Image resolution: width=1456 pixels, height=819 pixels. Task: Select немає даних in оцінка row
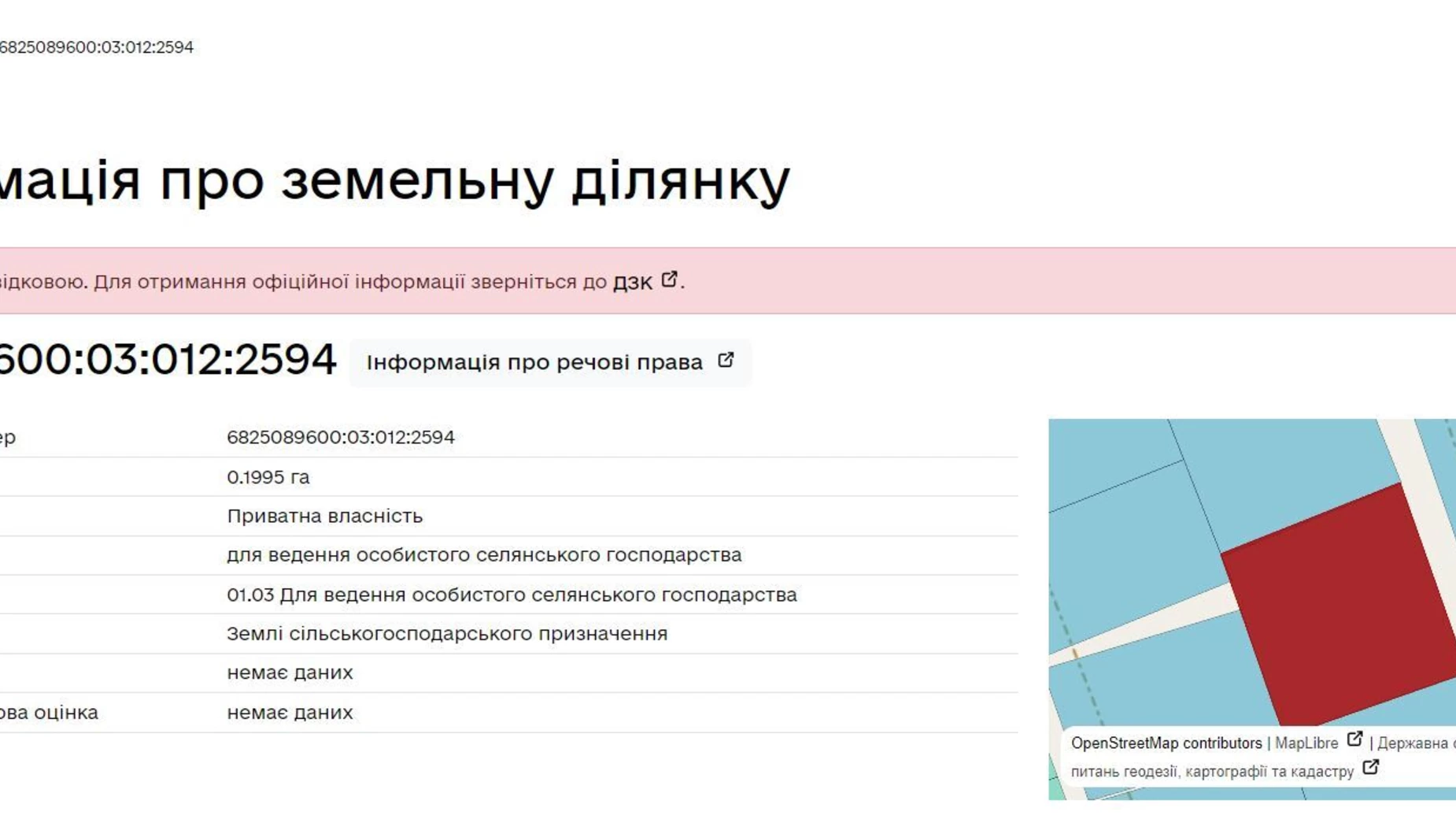[290, 713]
